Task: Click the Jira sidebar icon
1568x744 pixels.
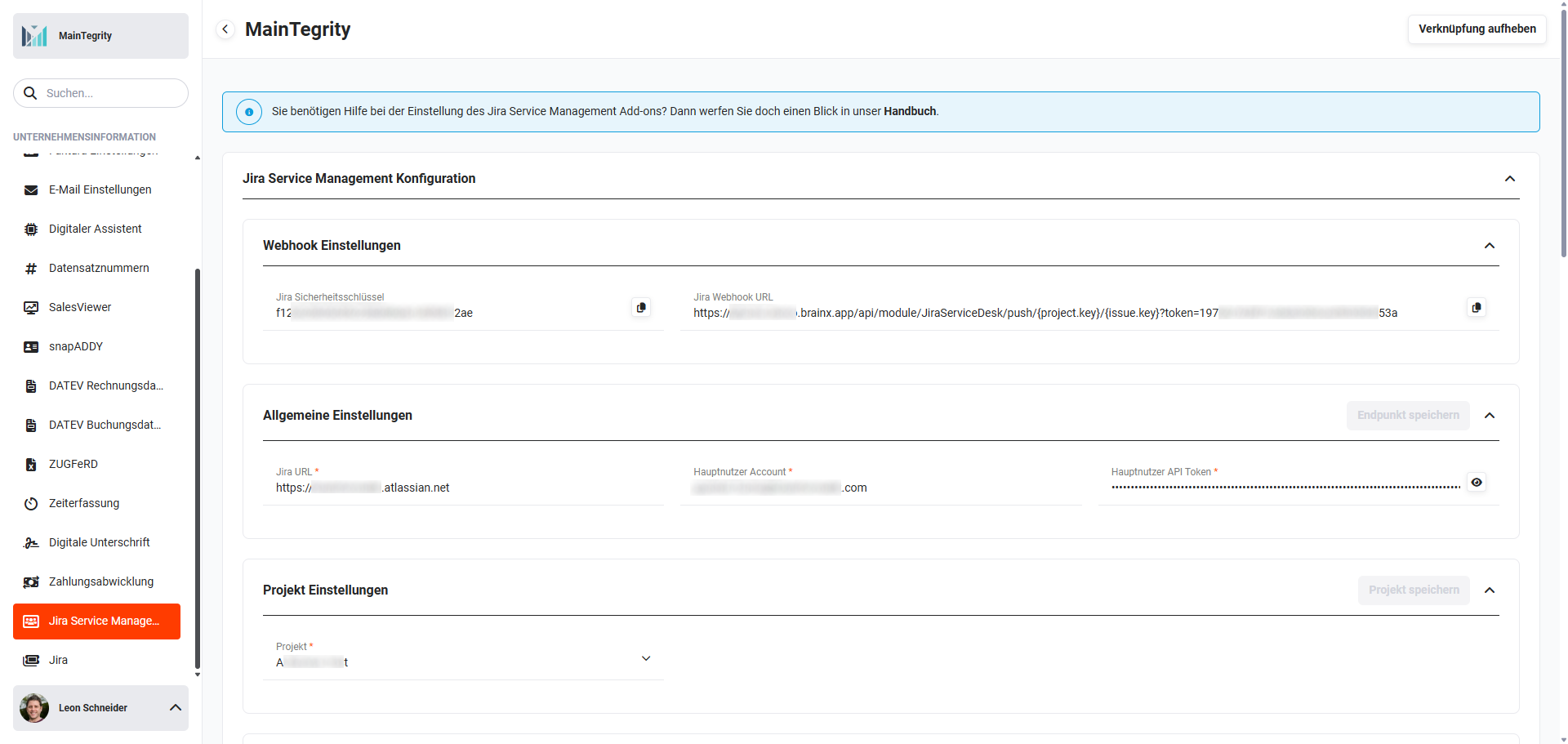Action: (31, 660)
